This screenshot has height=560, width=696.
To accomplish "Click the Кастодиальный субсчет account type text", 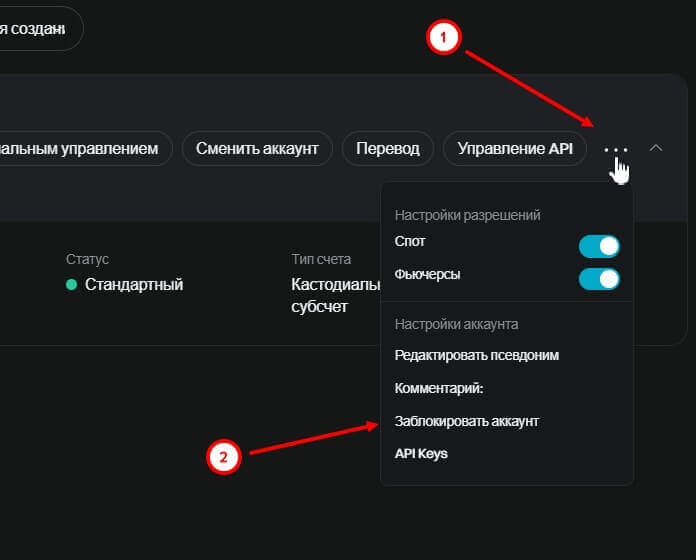I will click(335, 295).
